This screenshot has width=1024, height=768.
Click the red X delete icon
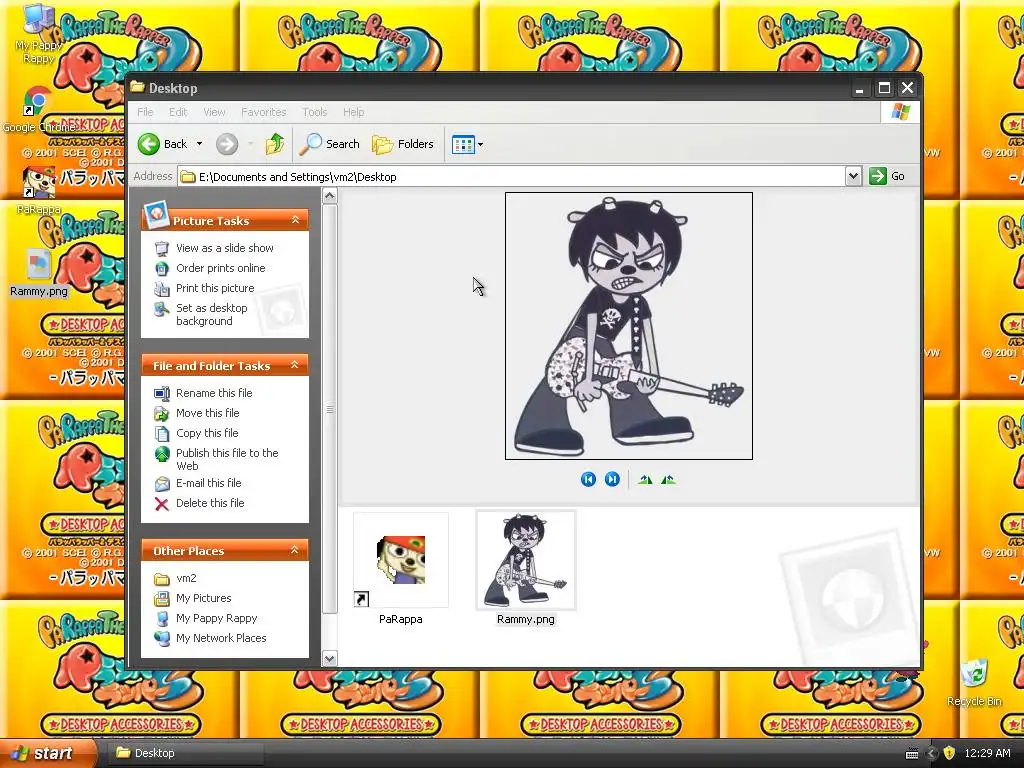click(161, 504)
